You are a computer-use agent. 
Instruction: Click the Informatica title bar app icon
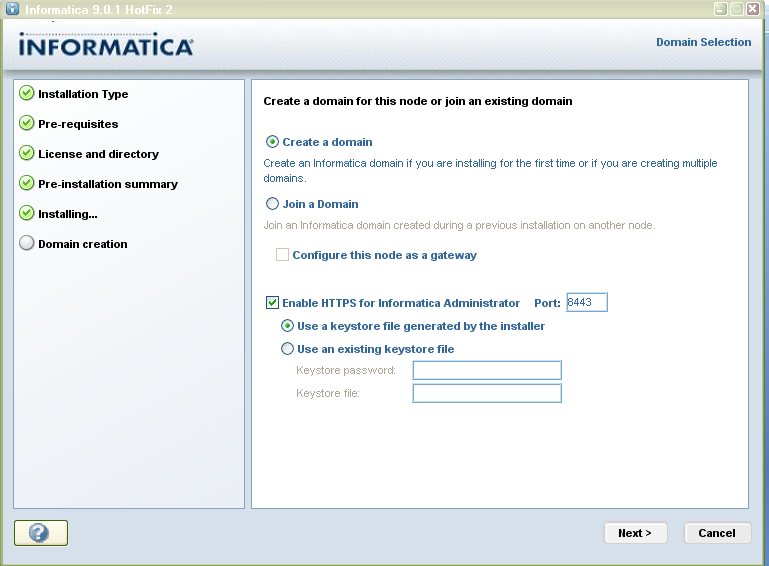coord(12,9)
